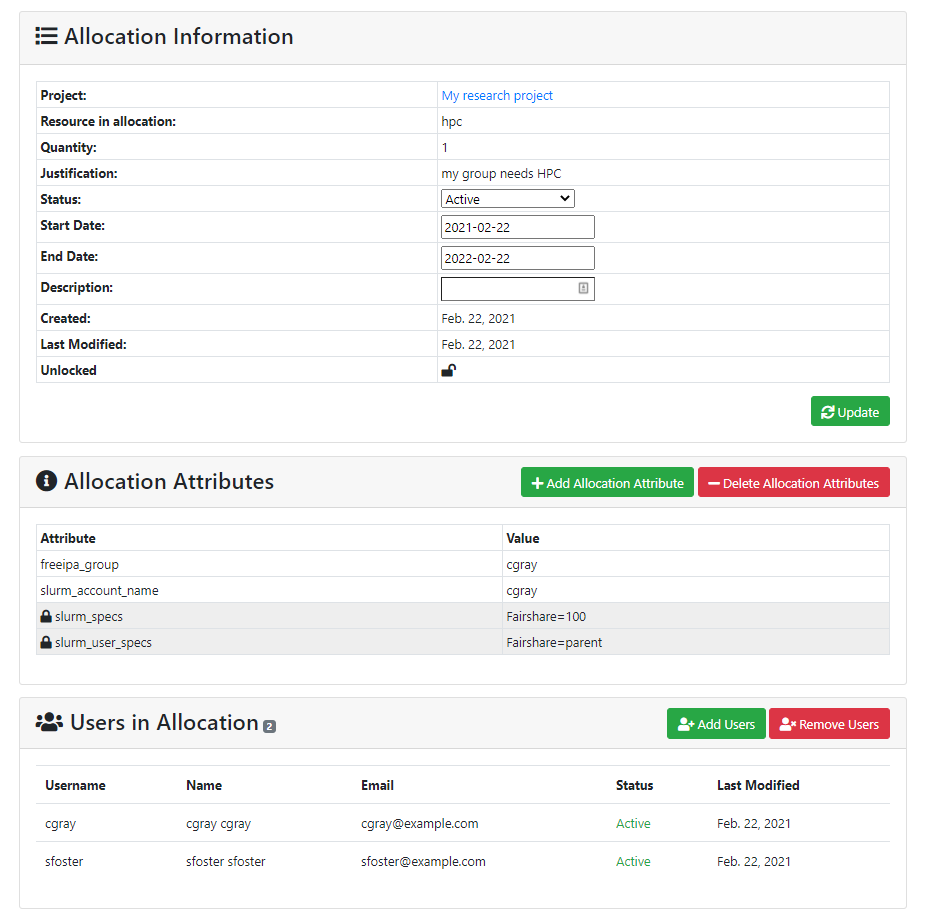
Task: Click the Username column header
Action: point(75,785)
